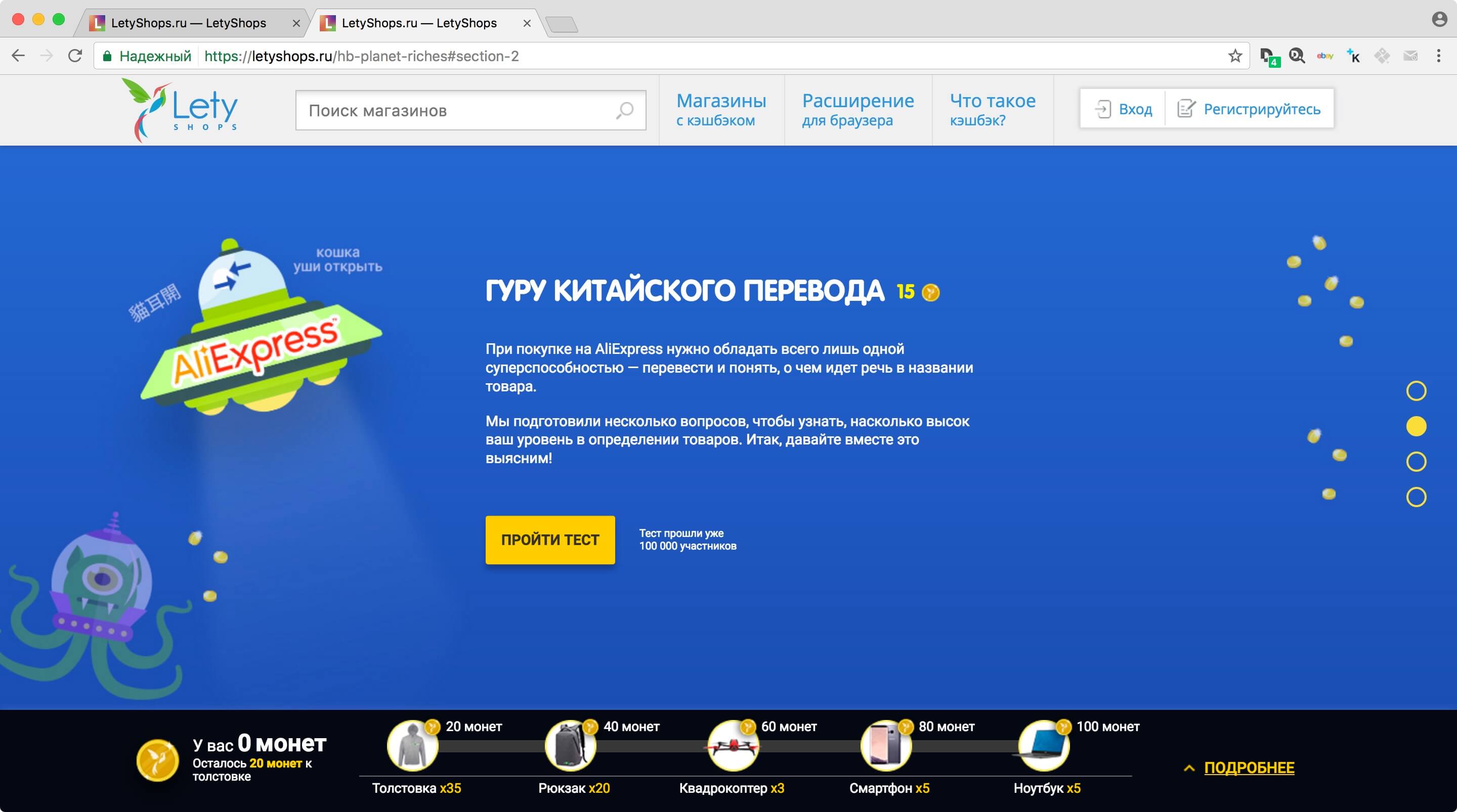Click the search magnifier in the shop search field
Screen dimensions: 1457x812
pos(624,110)
